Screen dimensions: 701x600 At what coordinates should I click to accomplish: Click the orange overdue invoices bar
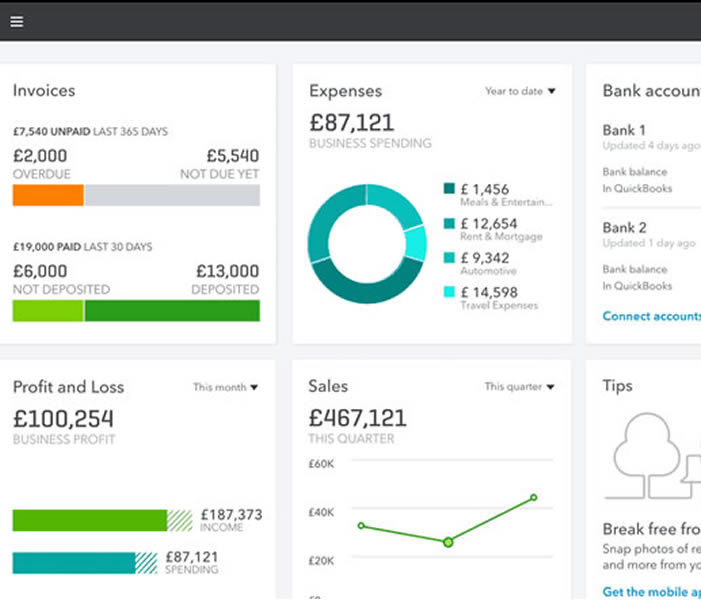tap(48, 195)
